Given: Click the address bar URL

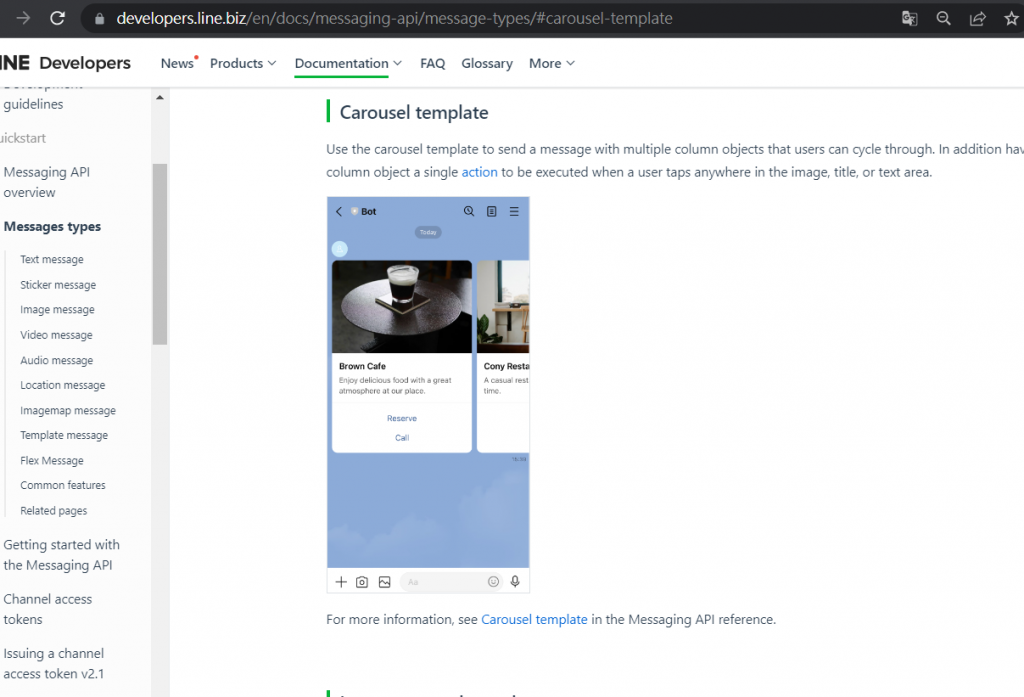Looking at the screenshot, I should [x=394, y=18].
